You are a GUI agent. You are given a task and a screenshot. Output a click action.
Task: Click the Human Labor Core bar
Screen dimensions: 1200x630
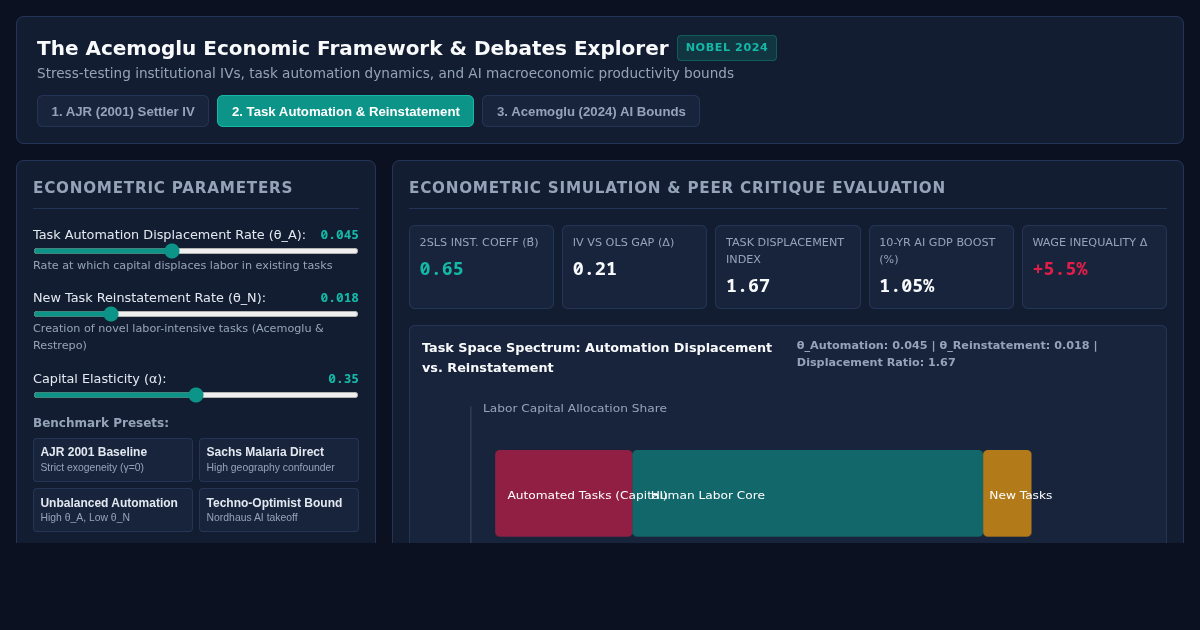808,493
